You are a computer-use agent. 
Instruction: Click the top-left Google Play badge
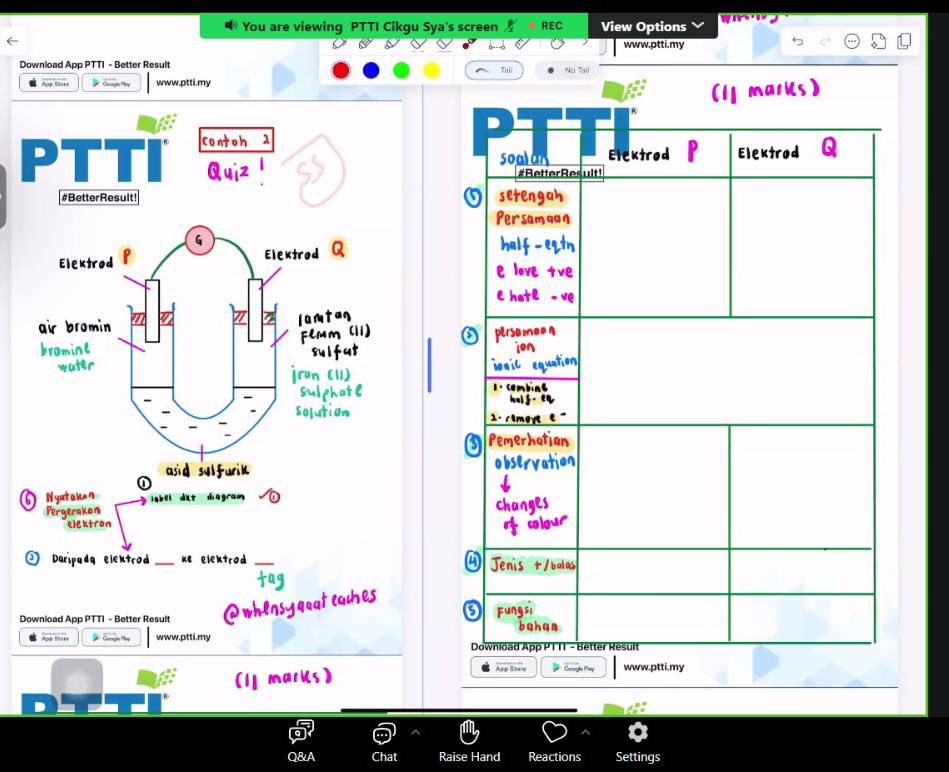(109, 83)
